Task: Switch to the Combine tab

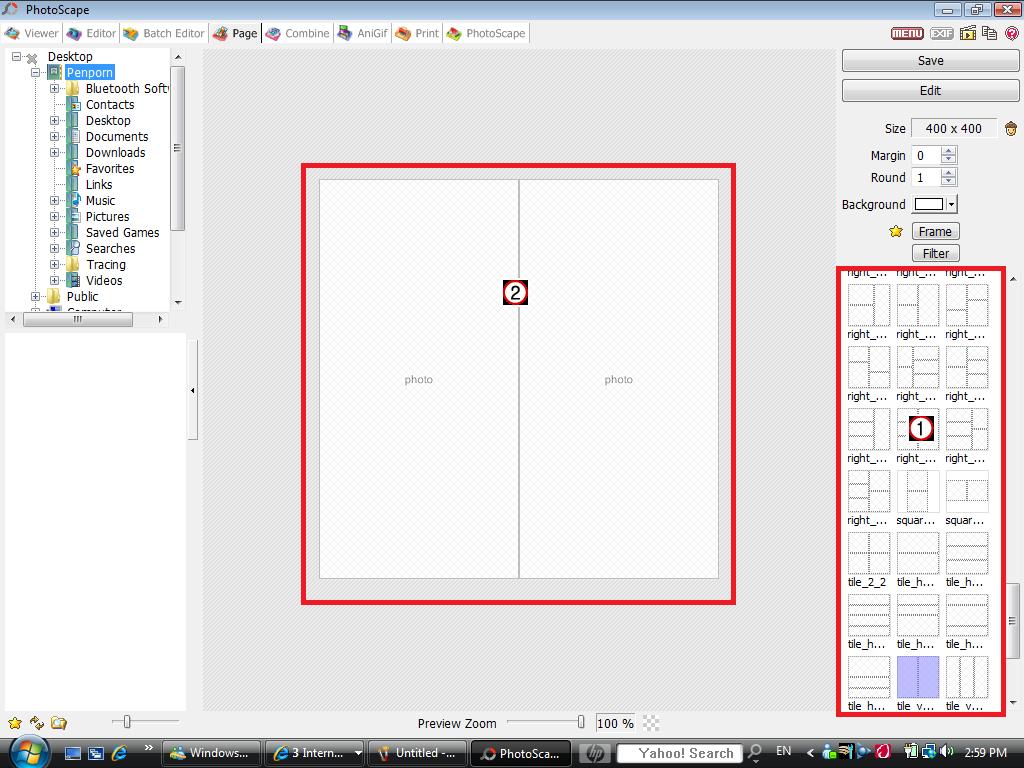Action: (x=297, y=33)
